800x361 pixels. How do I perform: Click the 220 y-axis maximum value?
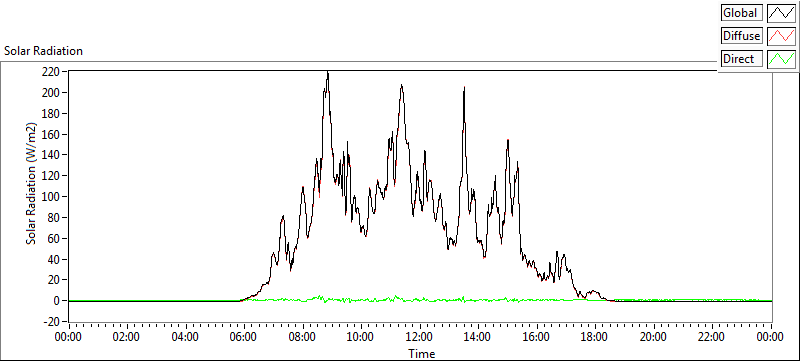tap(52, 72)
